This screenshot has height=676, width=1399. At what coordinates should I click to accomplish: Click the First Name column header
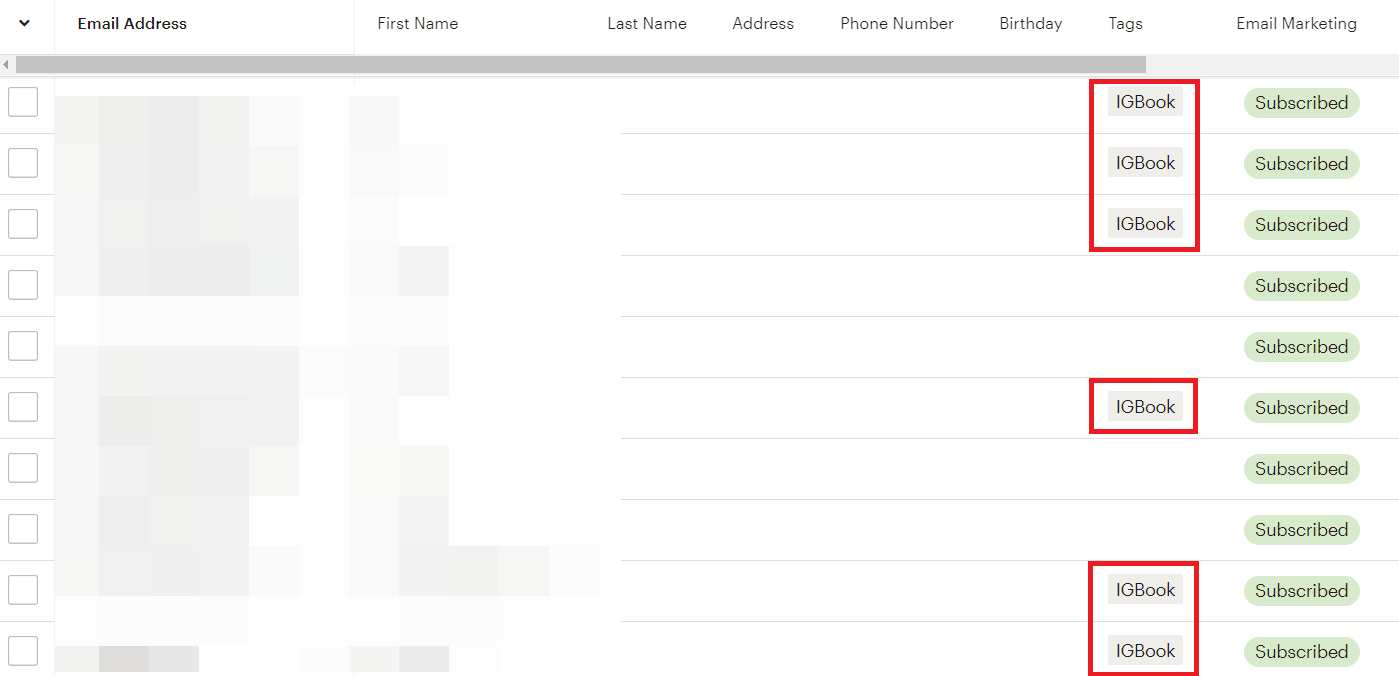417,24
